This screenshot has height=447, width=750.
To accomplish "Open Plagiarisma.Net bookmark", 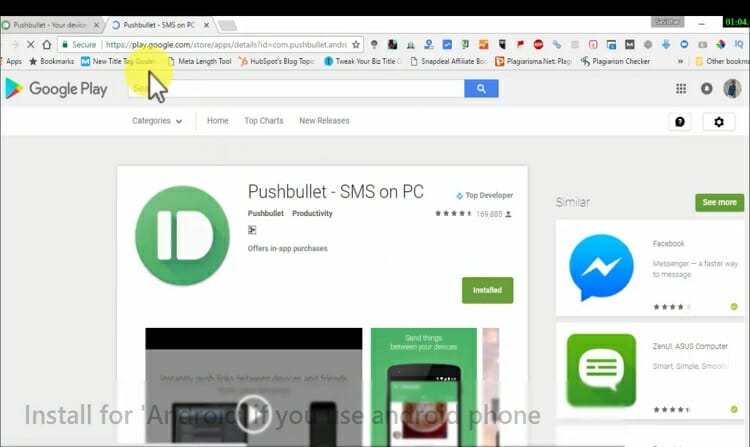I will point(533,61).
